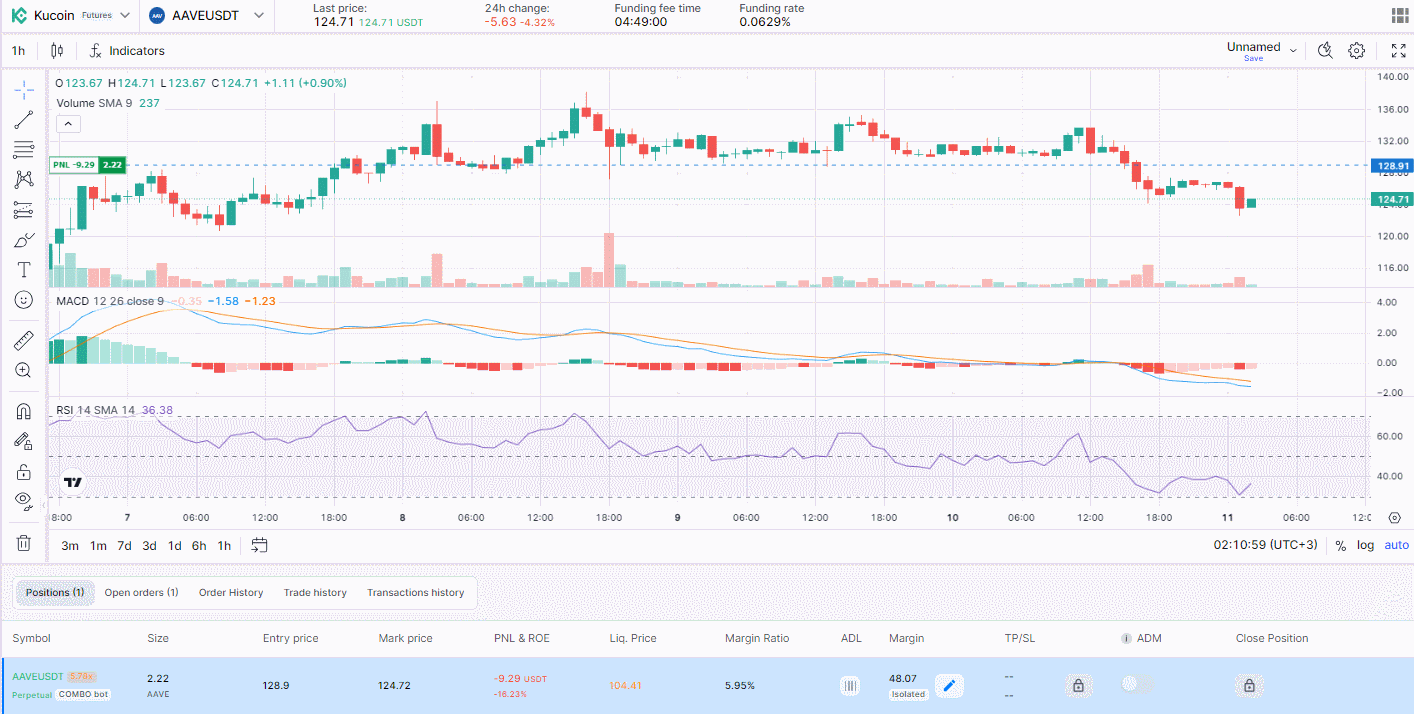Switch to the Trade history tab
Viewport: 1414px width, 714px height.
[x=315, y=593]
